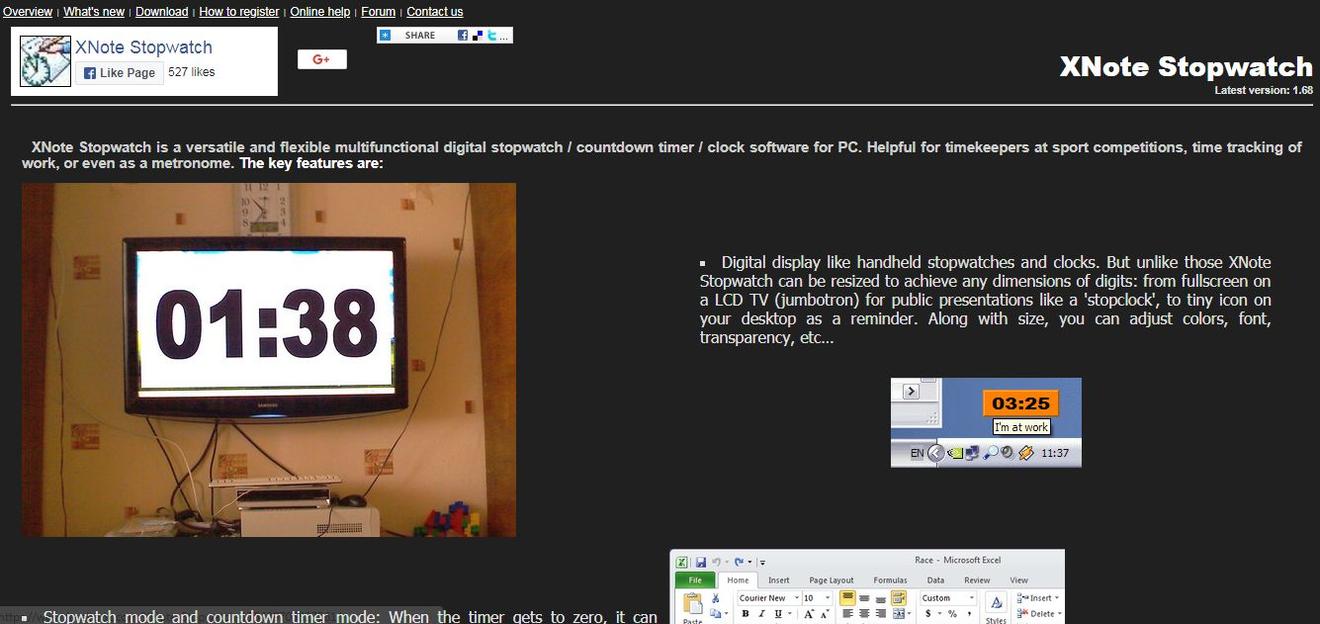Go to the How to register menu link
1320x624 pixels.
239,12
